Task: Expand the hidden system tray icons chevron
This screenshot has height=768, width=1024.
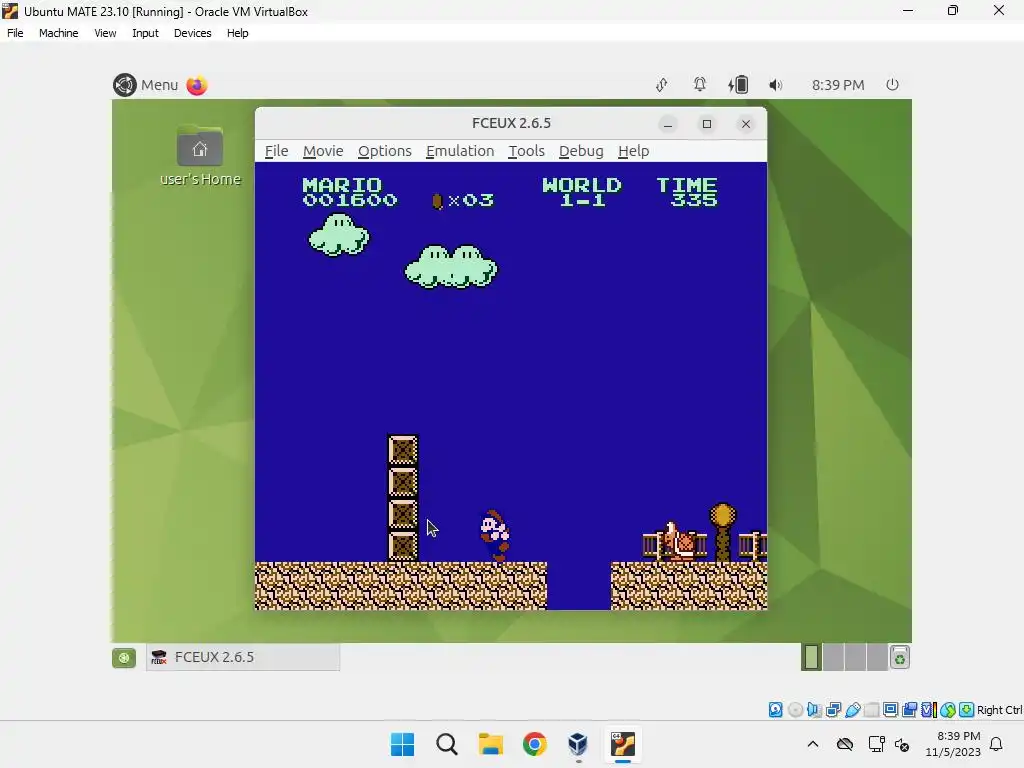Action: pyautogui.click(x=812, y=744)
